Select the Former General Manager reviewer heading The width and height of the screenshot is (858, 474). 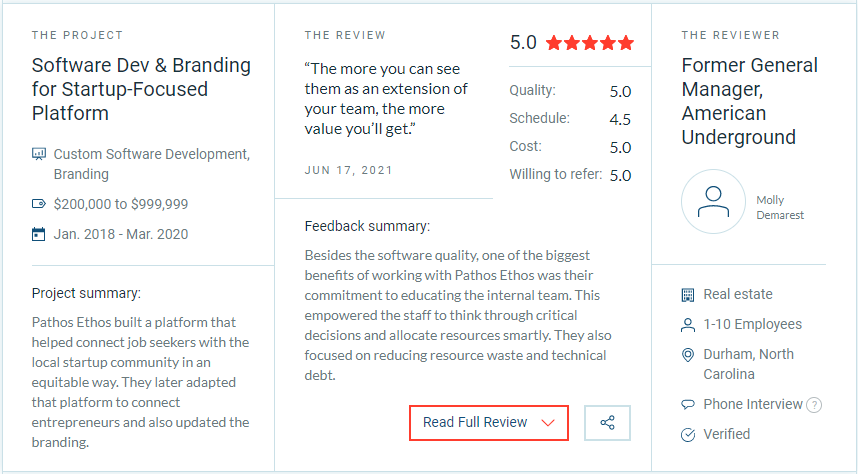click(x=749, y=101)
